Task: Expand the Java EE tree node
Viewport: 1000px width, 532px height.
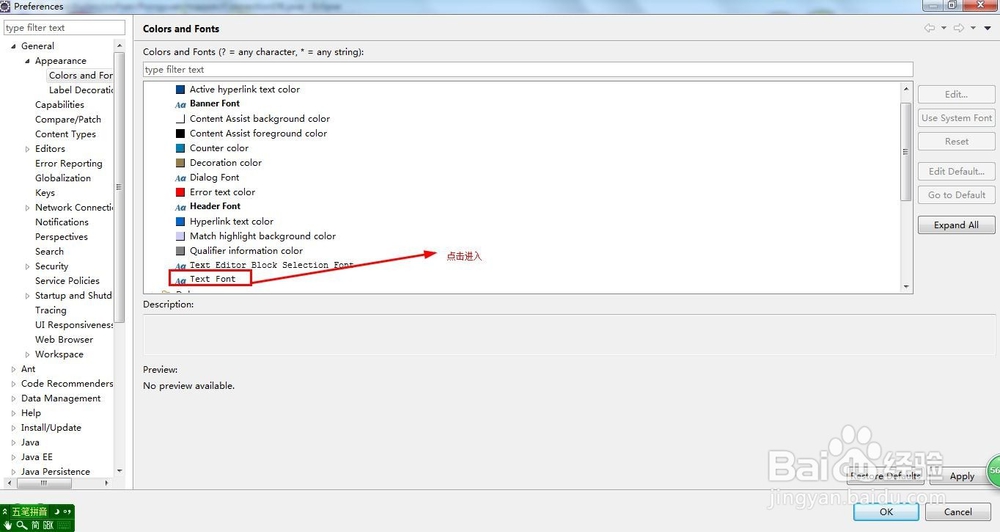Action: 13,457
